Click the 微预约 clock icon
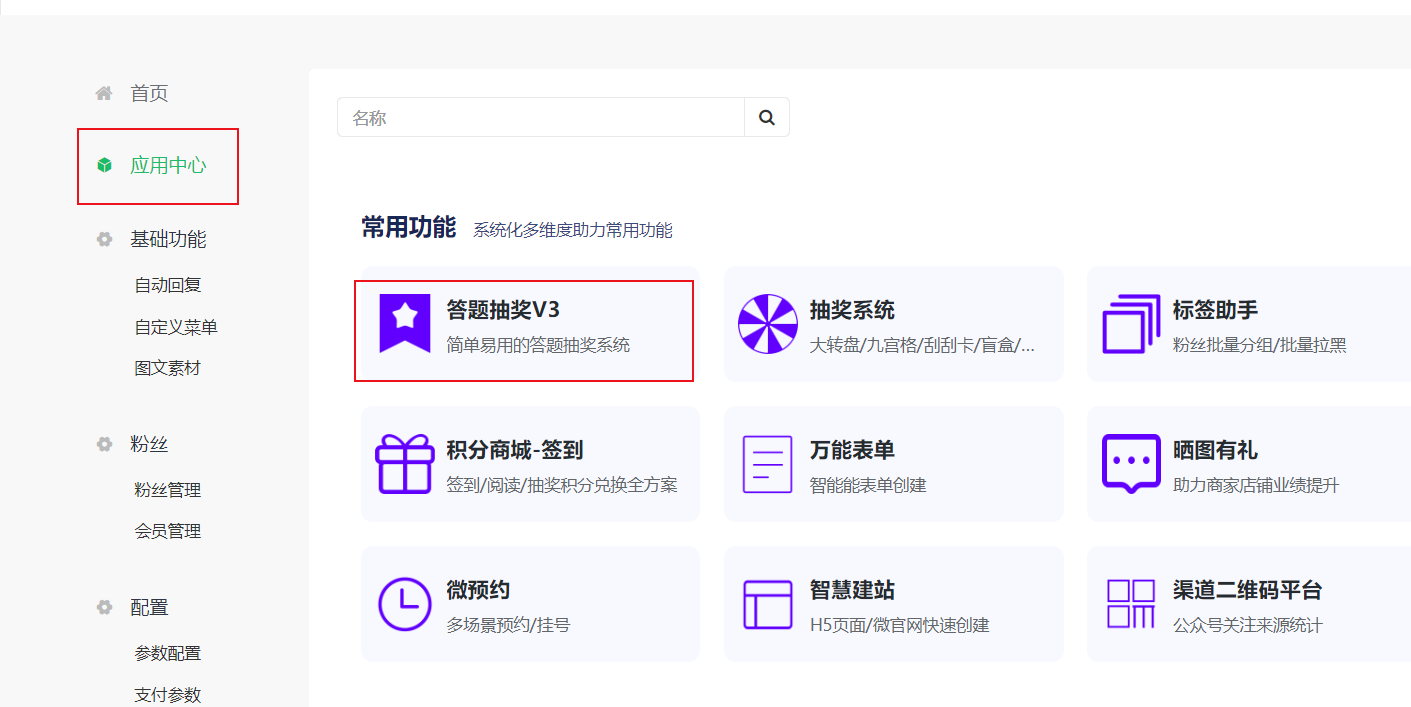This screenshot has width=1411, height=707. pyautogui.click(x=404, y=603)
